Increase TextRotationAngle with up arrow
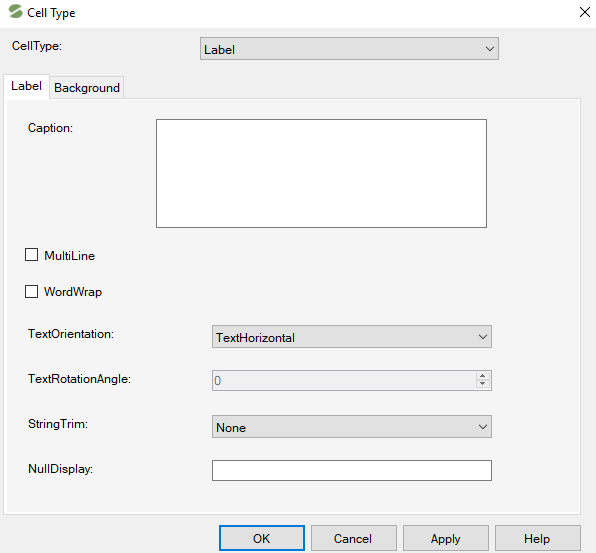The height and width of the screenshot is (553, 596). [x=483, y=376]
